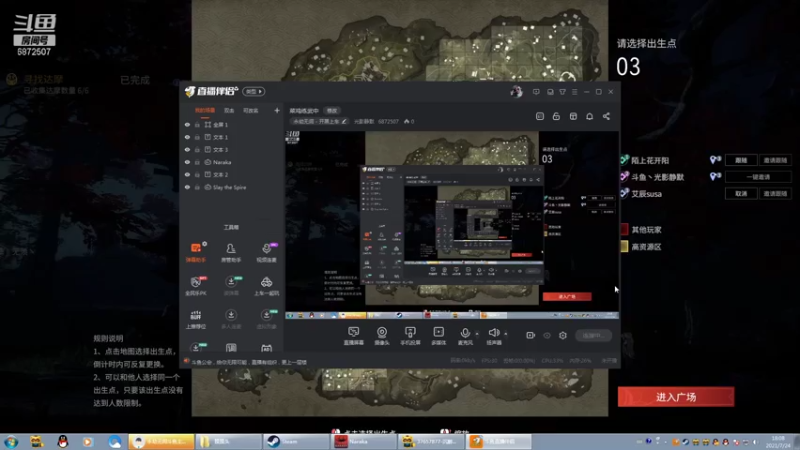Open streaming settings gear
Viewport: 800px width, 450px height.
[x=563, y=335]
